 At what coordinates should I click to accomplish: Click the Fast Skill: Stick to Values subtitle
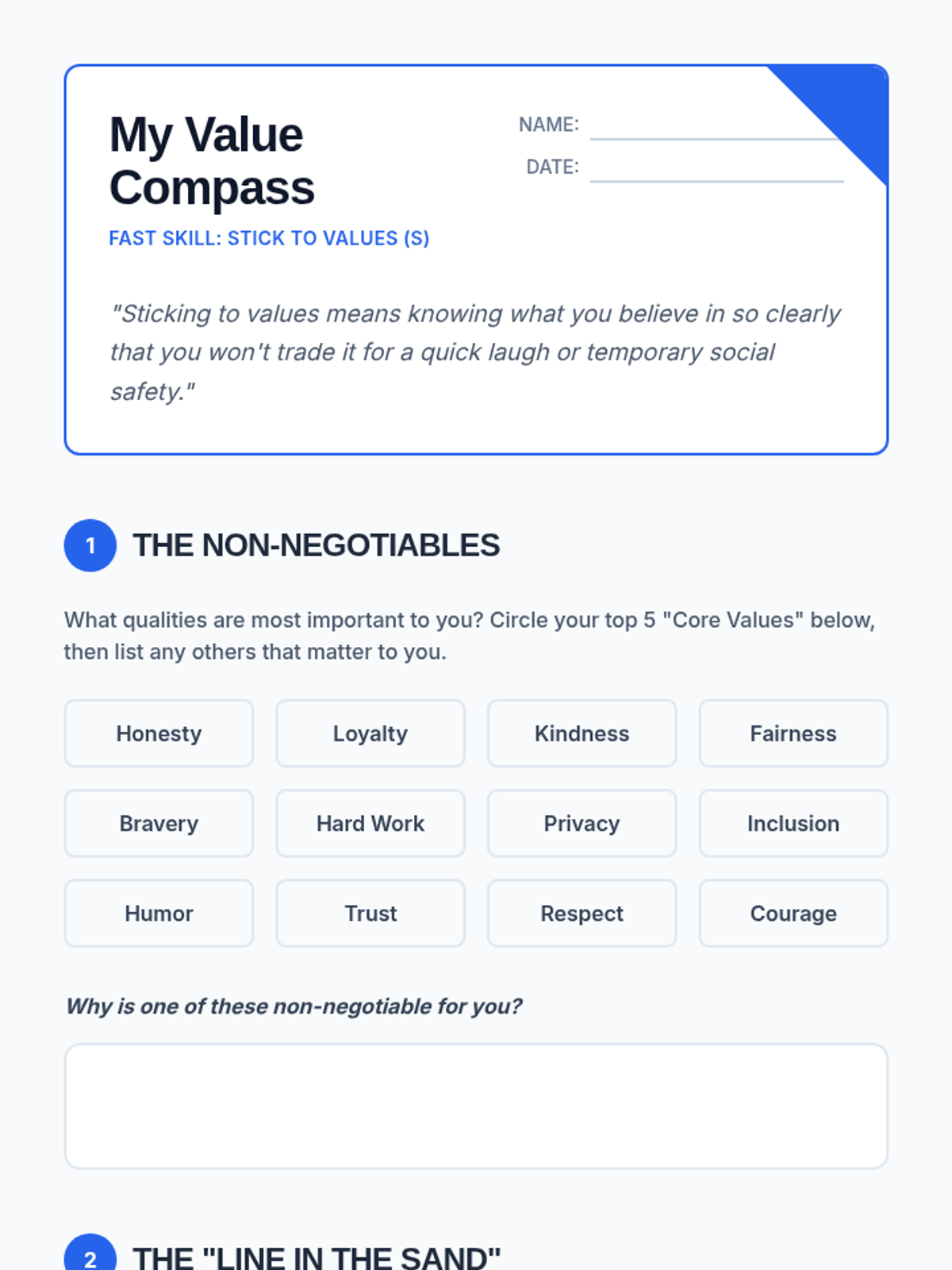click(269, 238)
